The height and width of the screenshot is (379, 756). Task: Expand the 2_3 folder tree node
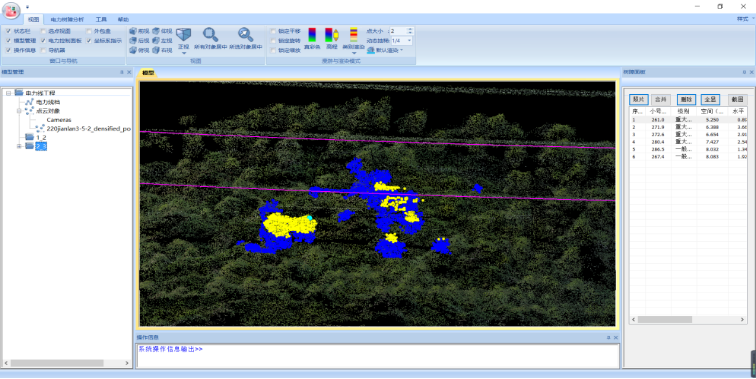pos(19,146)
